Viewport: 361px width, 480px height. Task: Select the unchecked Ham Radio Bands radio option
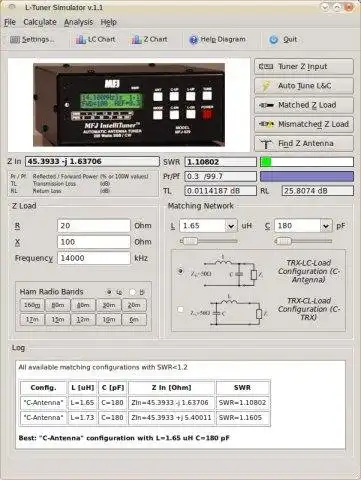click(x=133, y=292)
